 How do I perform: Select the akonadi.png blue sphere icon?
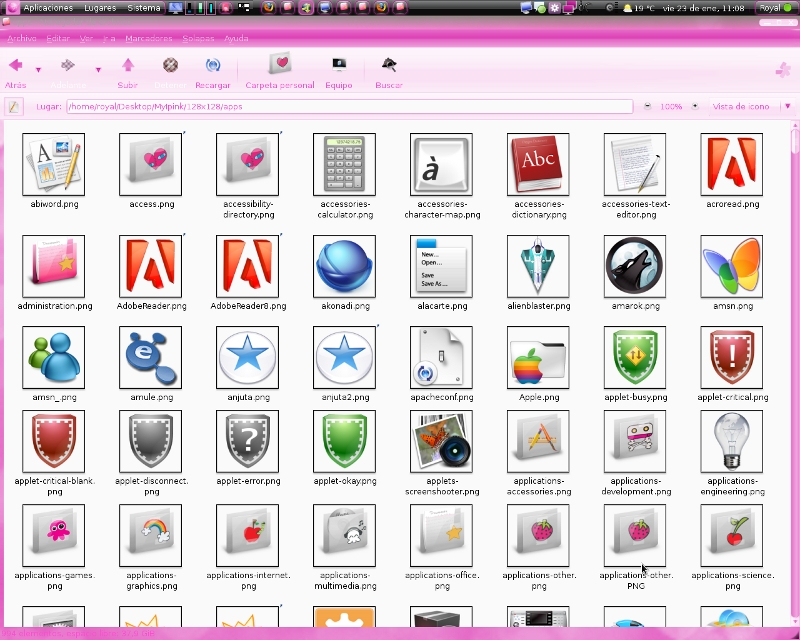[344, 266]
